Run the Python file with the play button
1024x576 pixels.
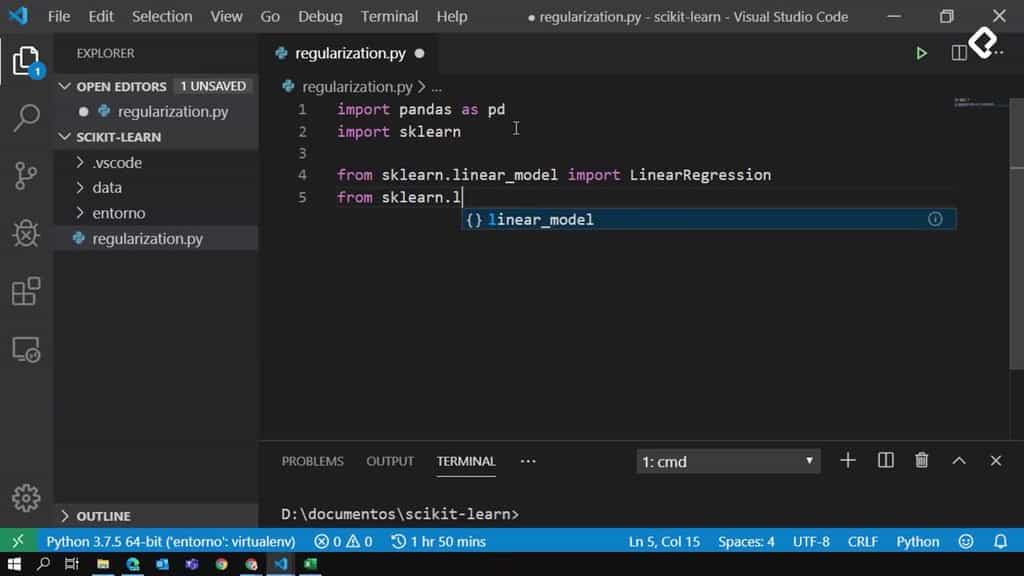click(921, 53)
